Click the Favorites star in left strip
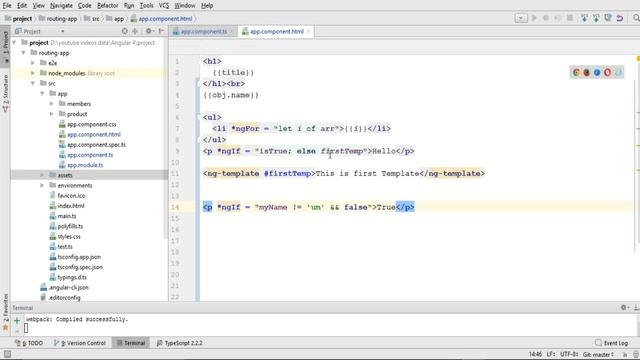The image size is (640, 360). 5,327
